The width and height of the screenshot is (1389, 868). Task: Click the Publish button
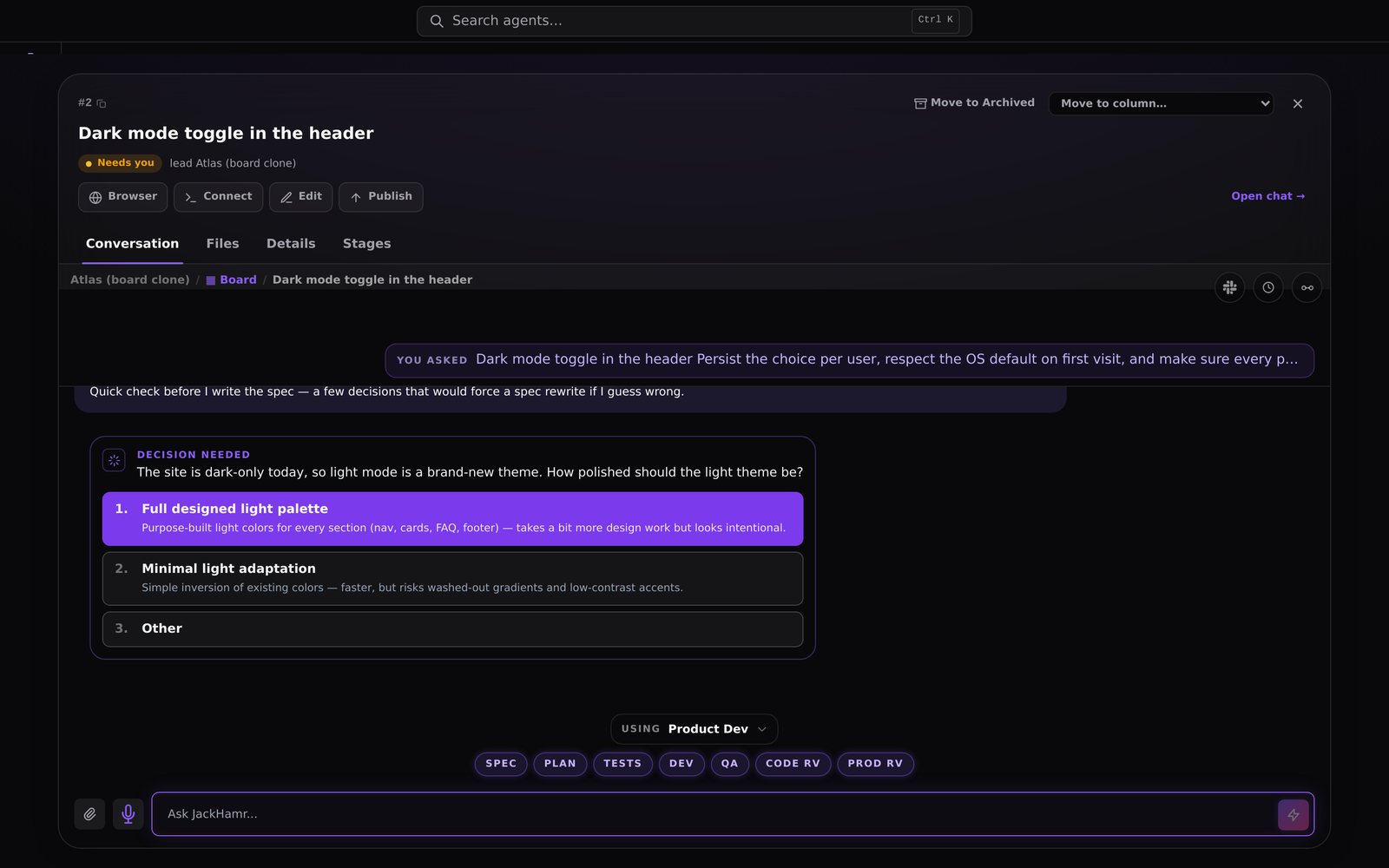[x=381, y=197]
